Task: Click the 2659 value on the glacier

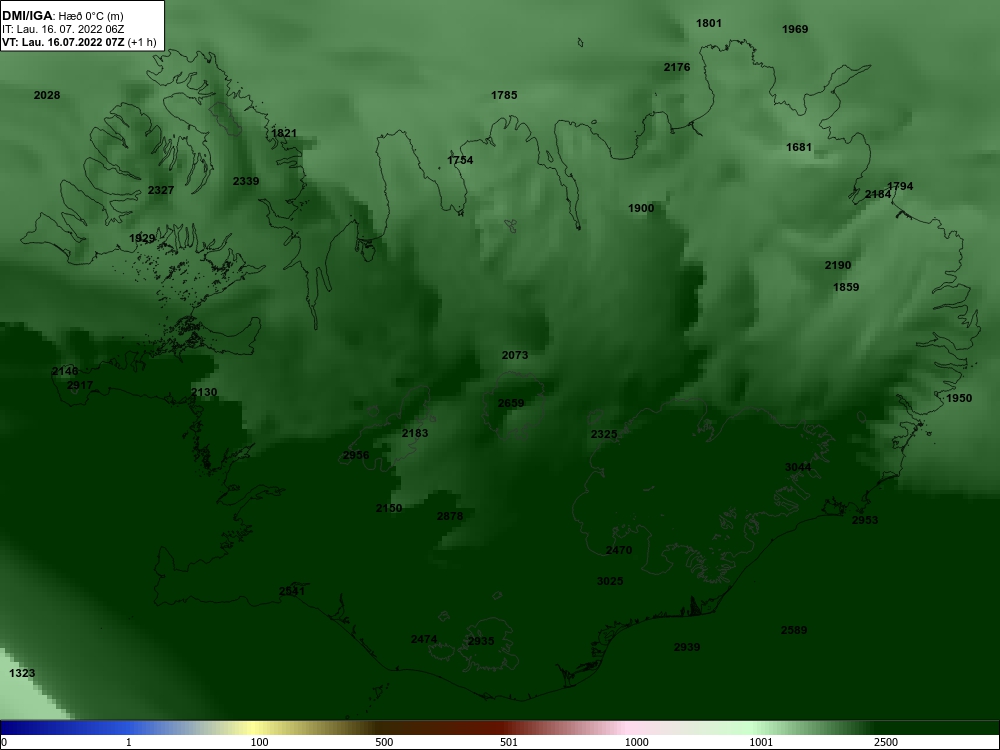Action: [x=511, y=403]
